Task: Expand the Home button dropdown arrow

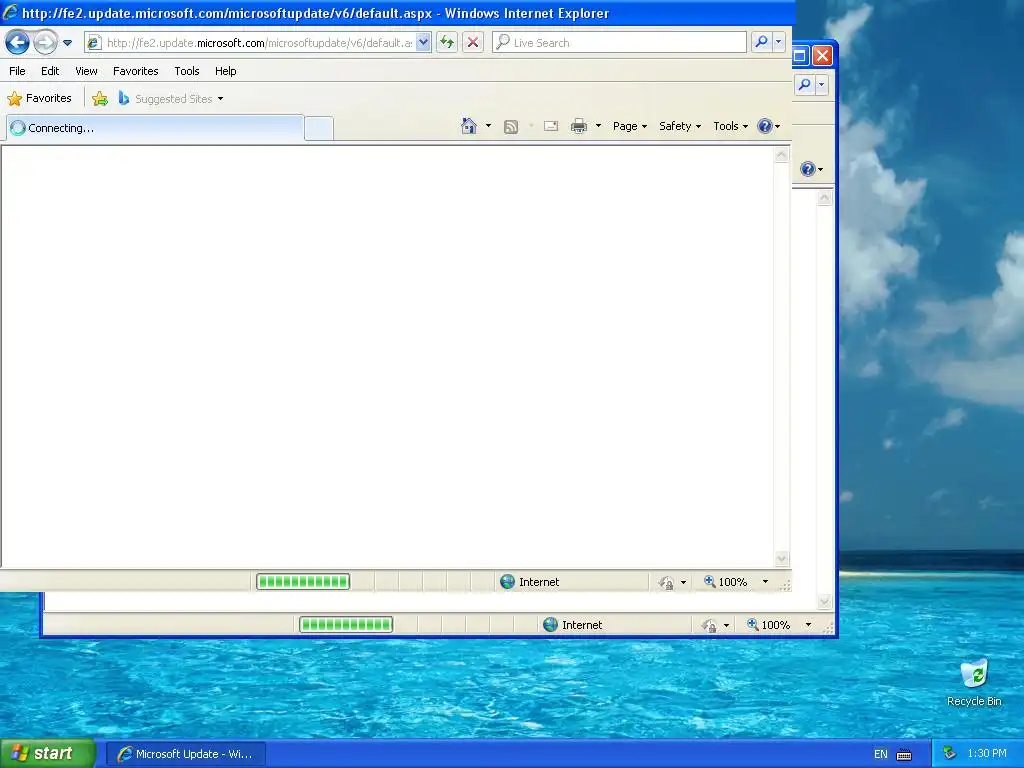Action: coord(488,126)
